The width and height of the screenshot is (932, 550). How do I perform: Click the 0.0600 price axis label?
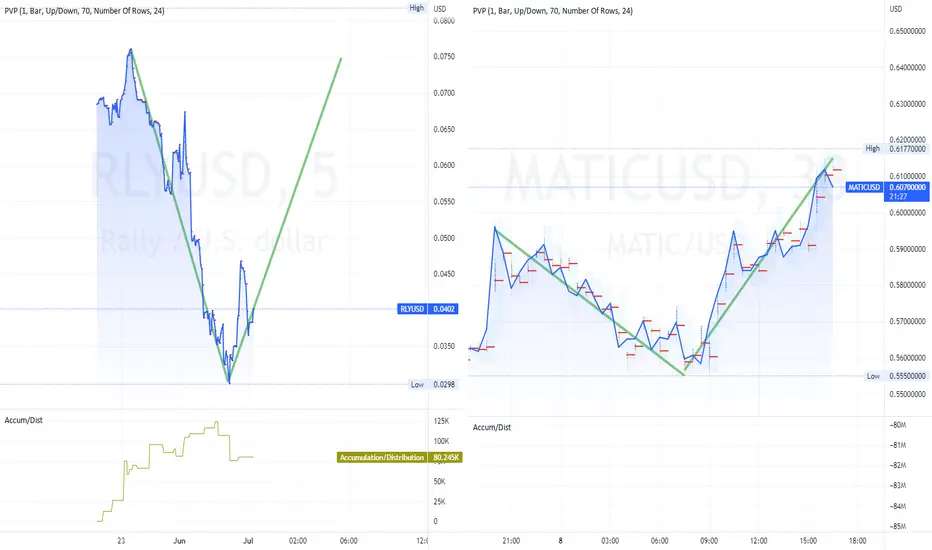[x=444, y=165]
